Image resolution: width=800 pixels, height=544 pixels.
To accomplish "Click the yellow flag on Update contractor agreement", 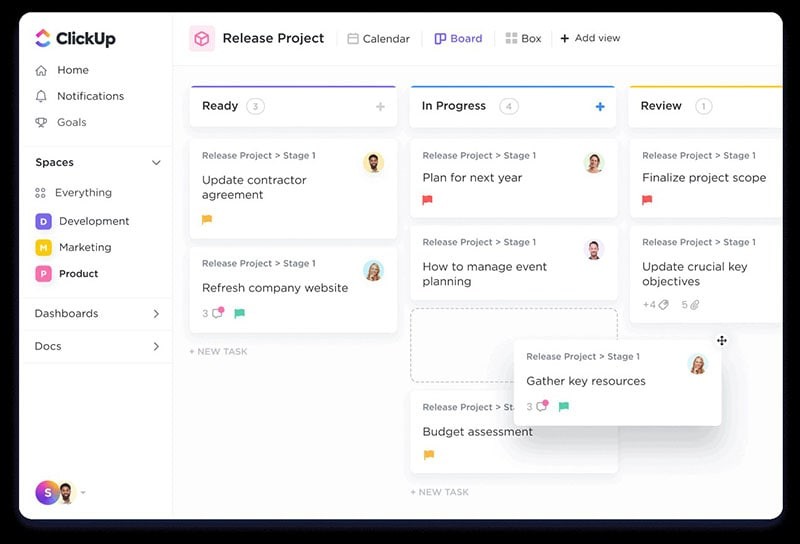I will pyautogui.click(x=207, y=220).
